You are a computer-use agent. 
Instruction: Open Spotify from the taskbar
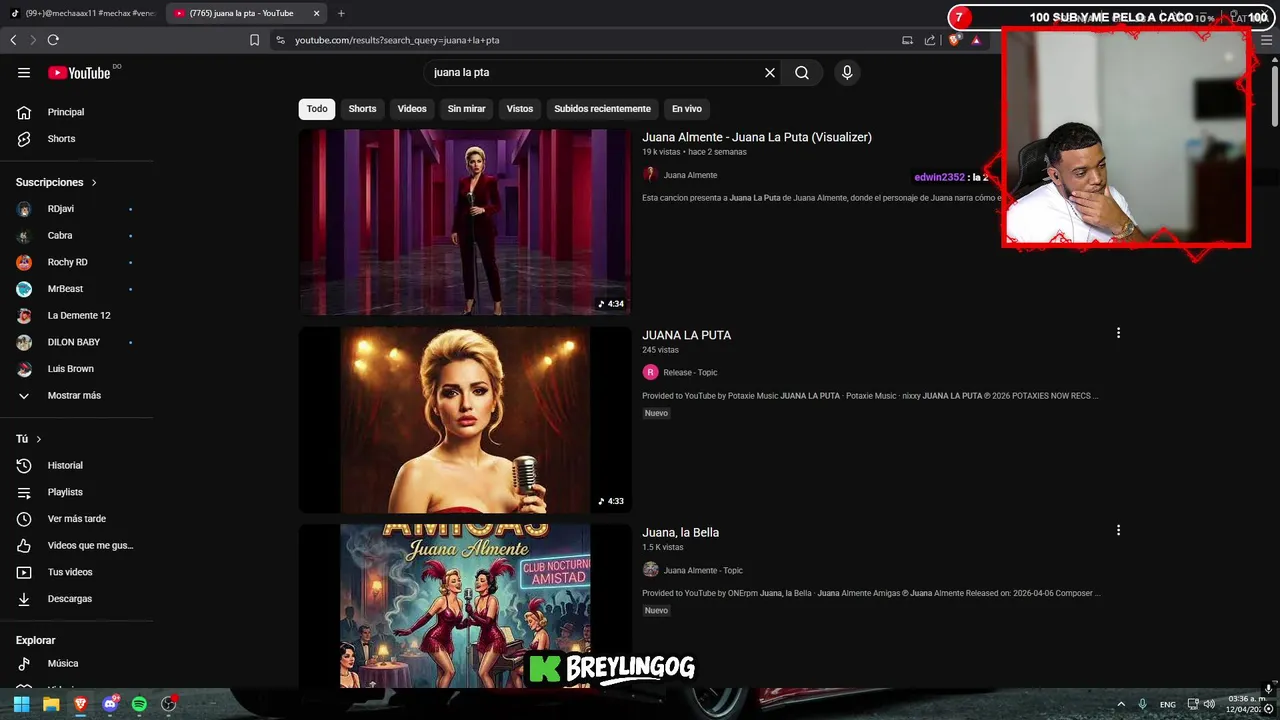(139, 704)
